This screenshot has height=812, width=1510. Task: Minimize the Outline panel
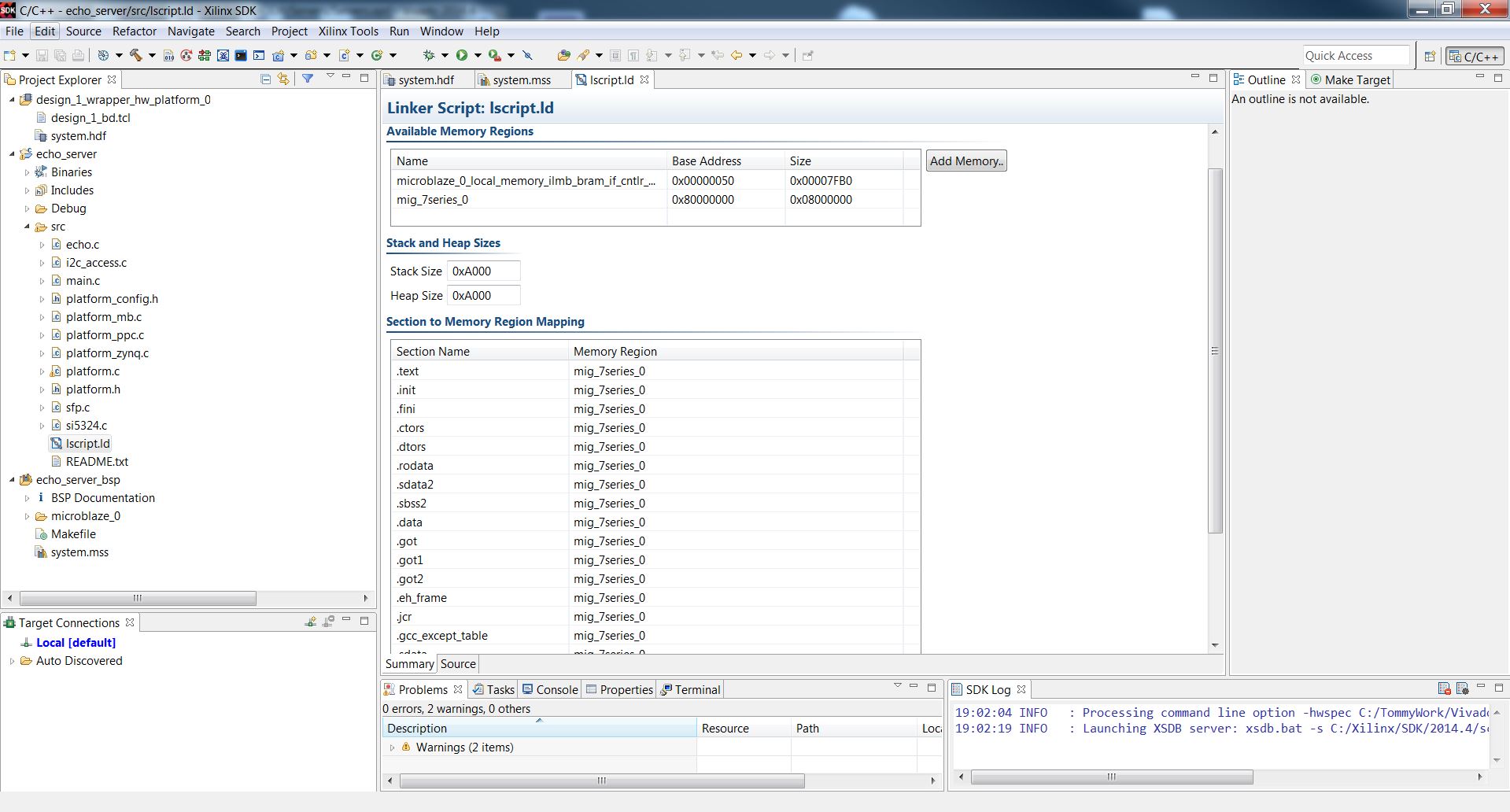pos(1479,77)
